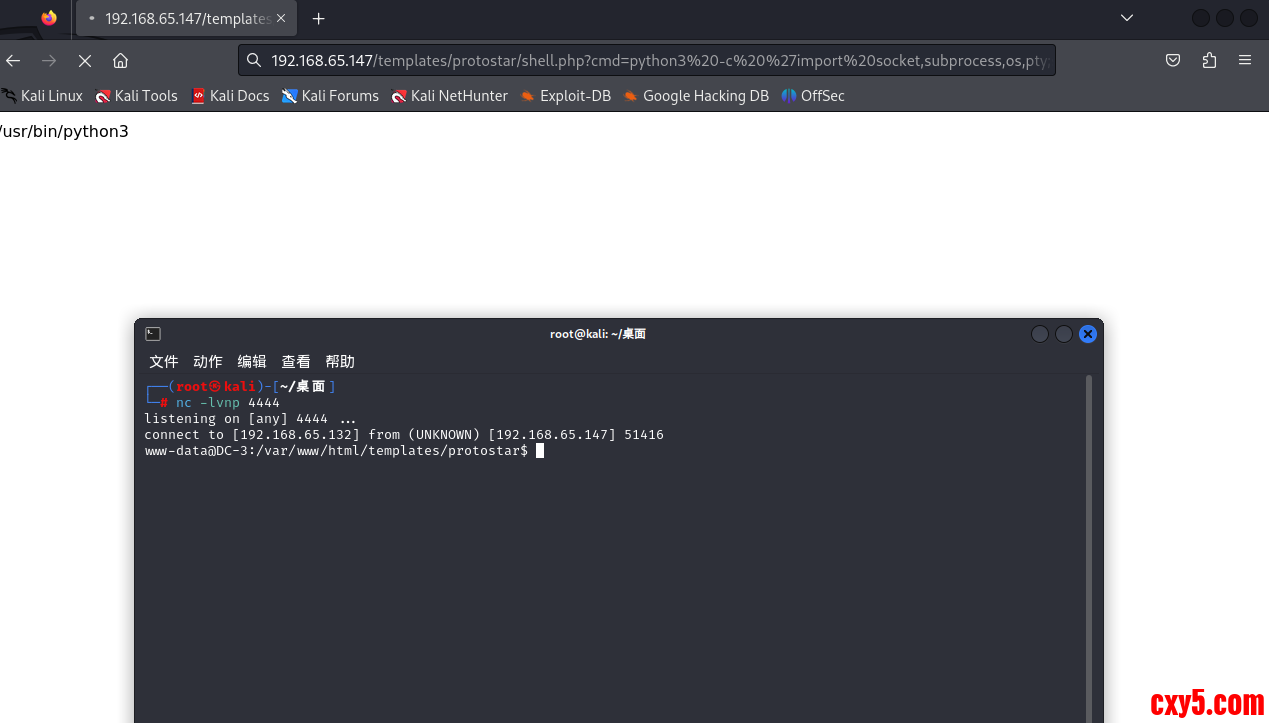Open the 文件 menu in the terminal
This screenshot has height=723, width=1269.
164,361
